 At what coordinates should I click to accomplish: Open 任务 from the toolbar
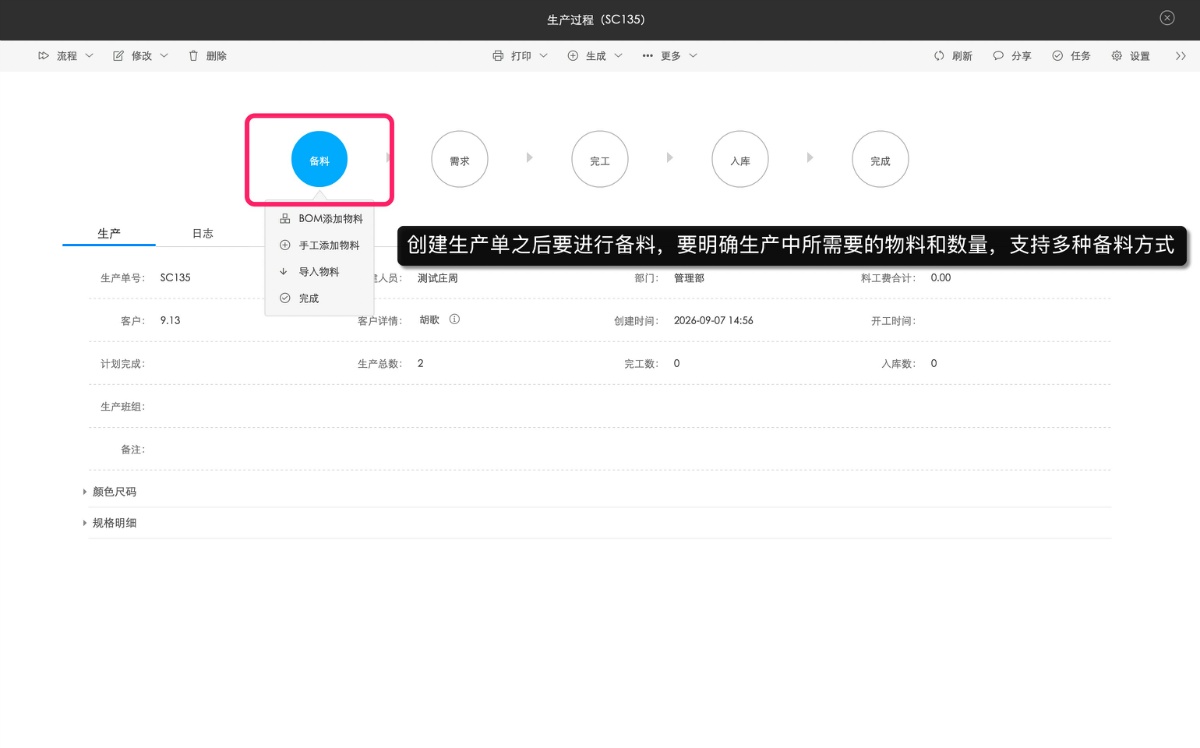pos(1071,56)
